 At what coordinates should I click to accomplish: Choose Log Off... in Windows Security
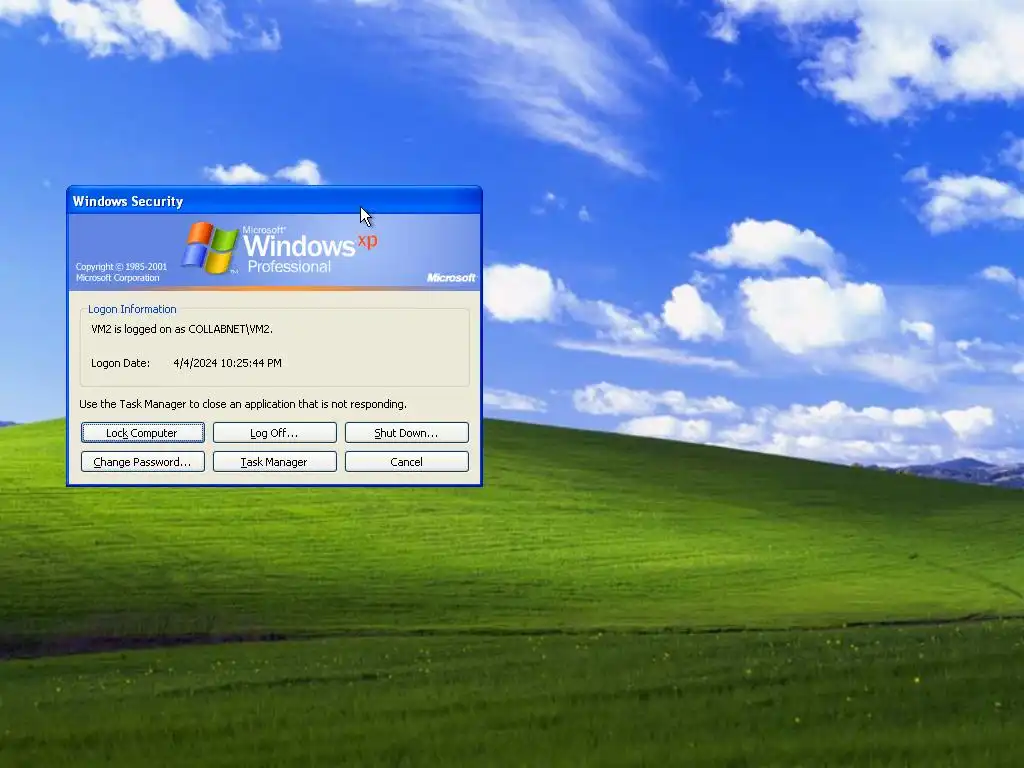pyautogui.click(x=274, y=432)
